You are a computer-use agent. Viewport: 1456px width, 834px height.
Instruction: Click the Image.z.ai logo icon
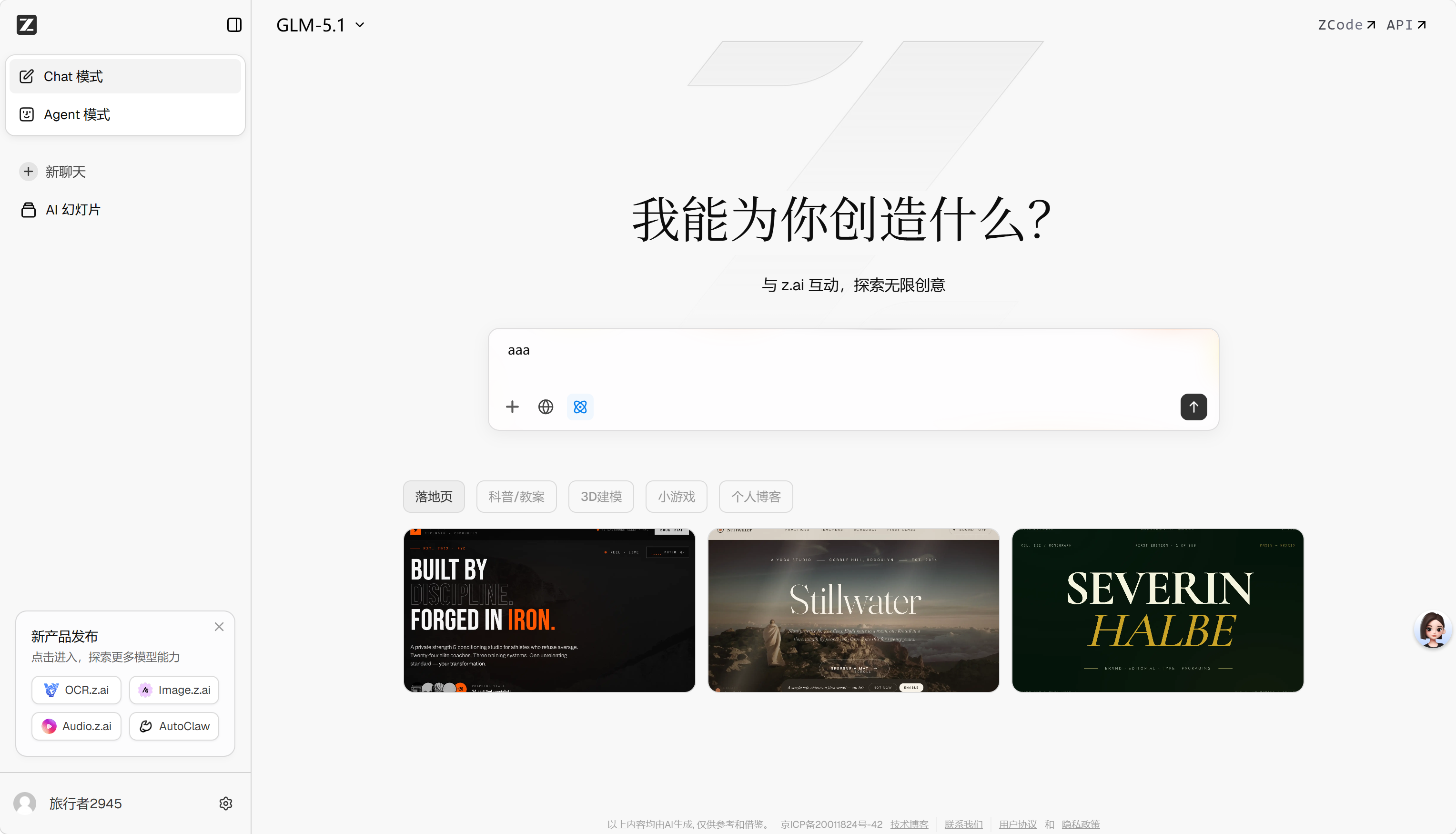[145, 690]
